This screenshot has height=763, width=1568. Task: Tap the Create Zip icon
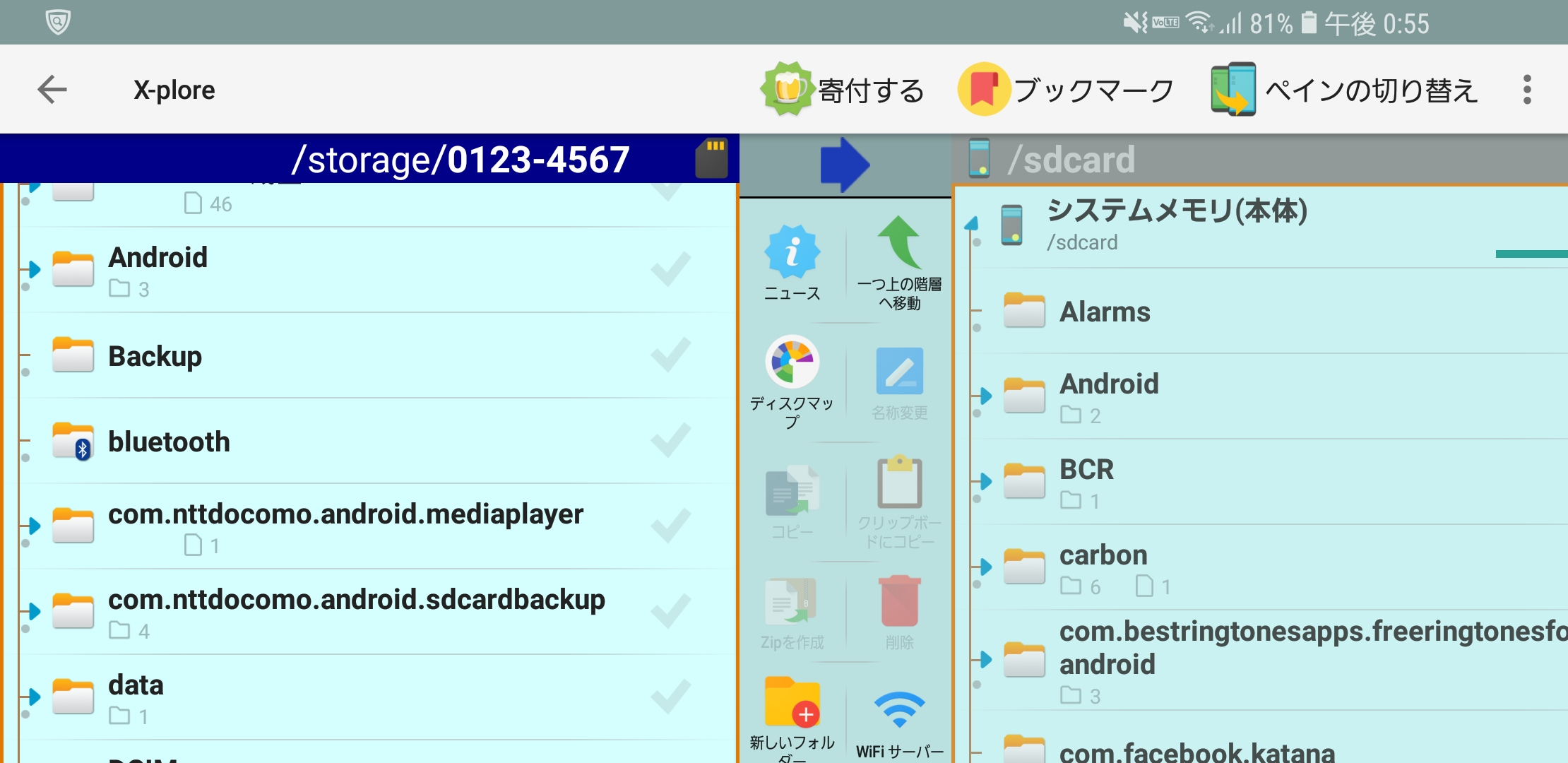(792, 601)
